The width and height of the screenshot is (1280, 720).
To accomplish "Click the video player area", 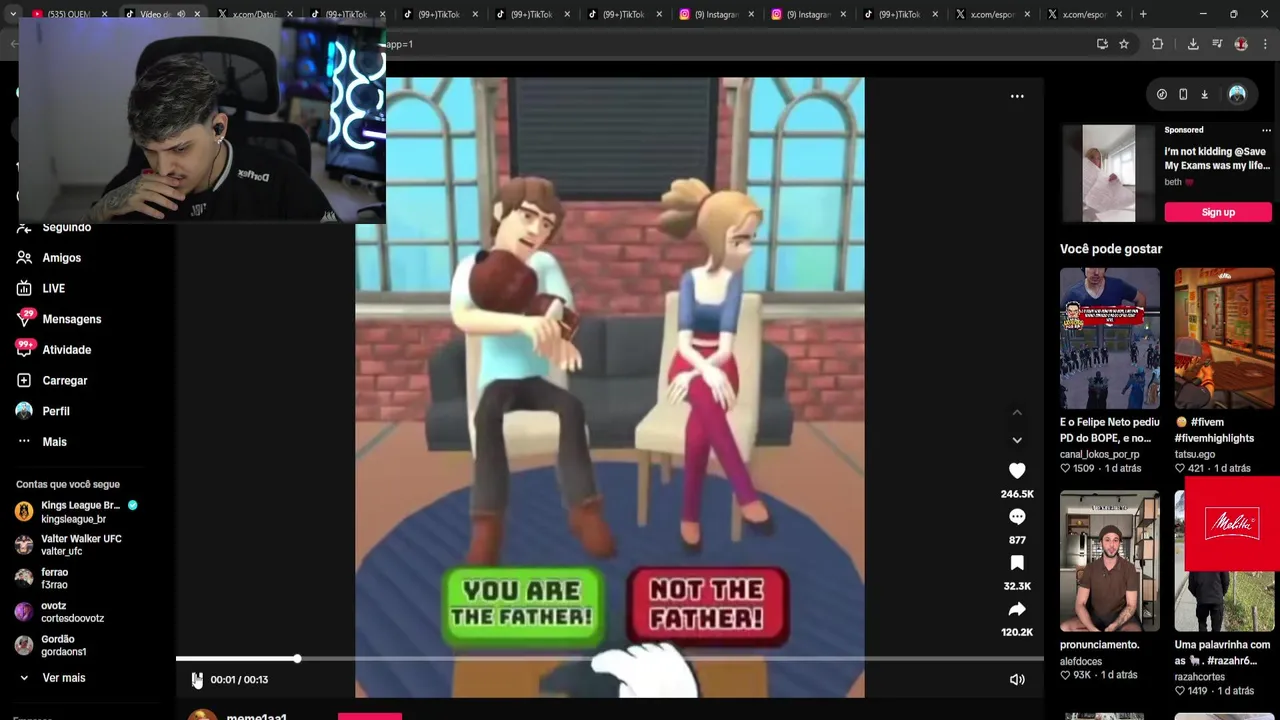I will (x=610, y=387).
